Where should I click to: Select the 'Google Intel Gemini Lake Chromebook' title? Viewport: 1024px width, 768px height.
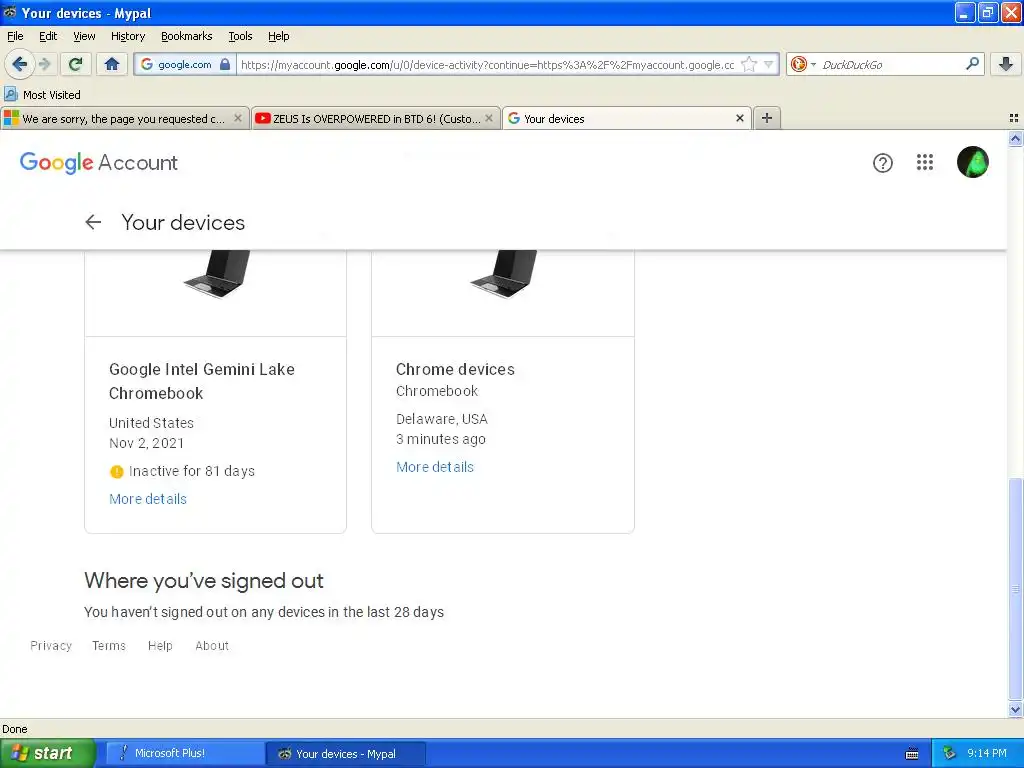(202, 381)
